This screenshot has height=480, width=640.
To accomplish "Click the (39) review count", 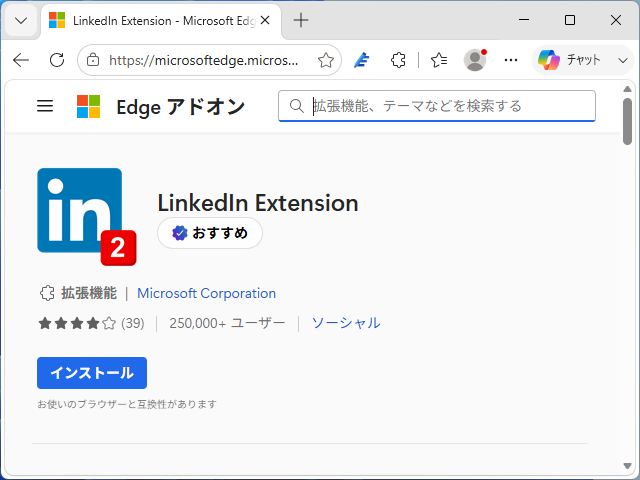I will click(x=133, y=323).
